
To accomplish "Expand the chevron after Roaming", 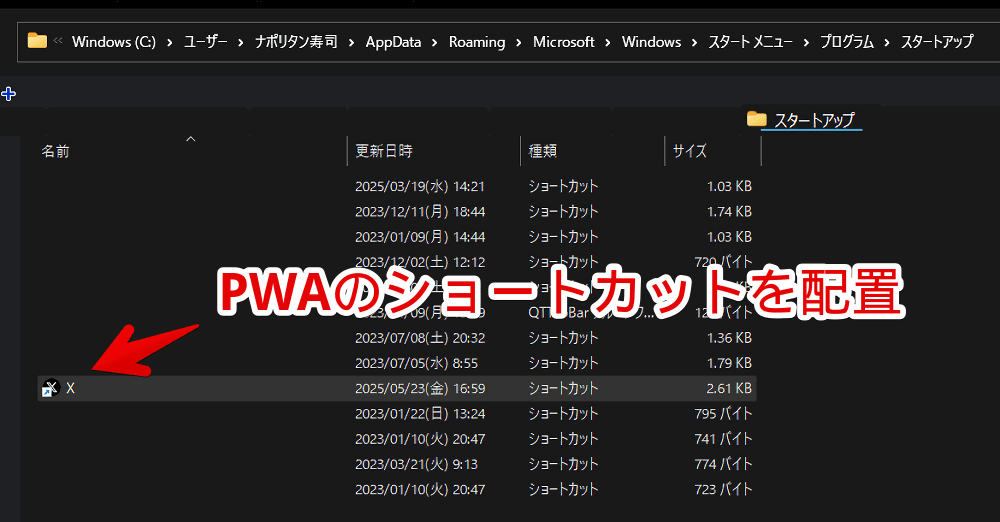I will [518, 43].
